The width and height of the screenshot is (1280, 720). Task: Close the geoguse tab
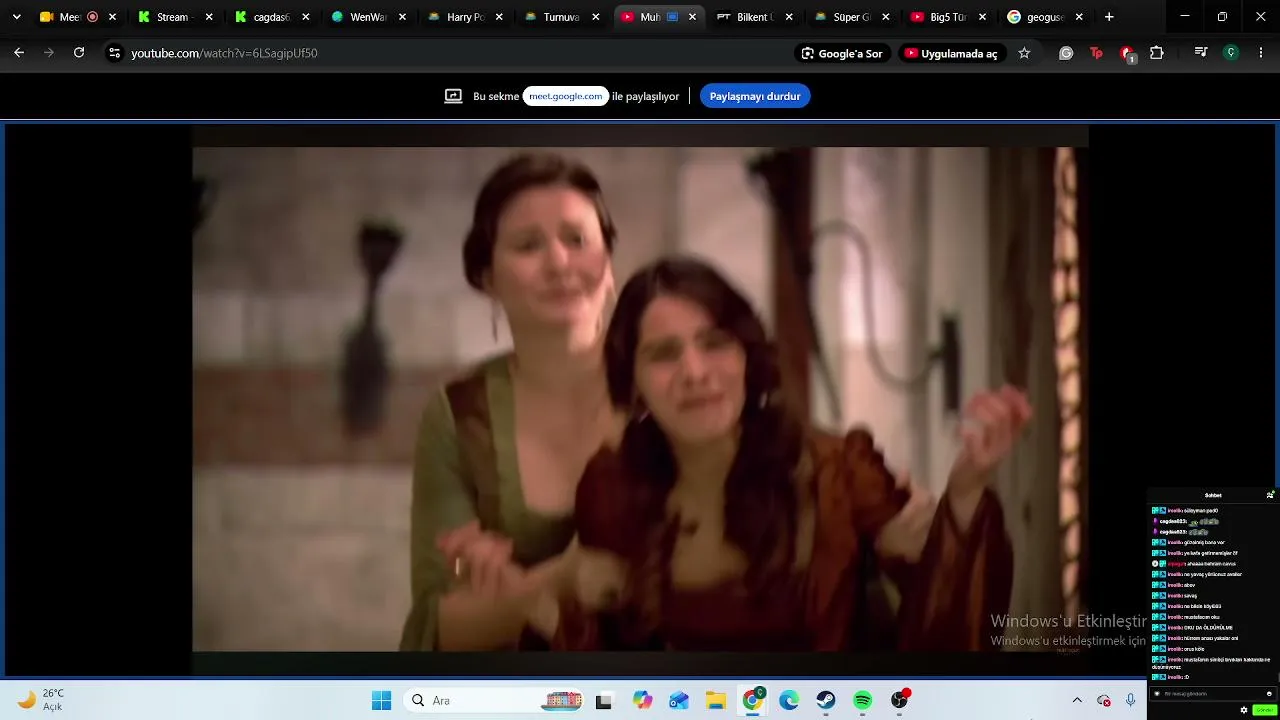tap(1079, 17)
